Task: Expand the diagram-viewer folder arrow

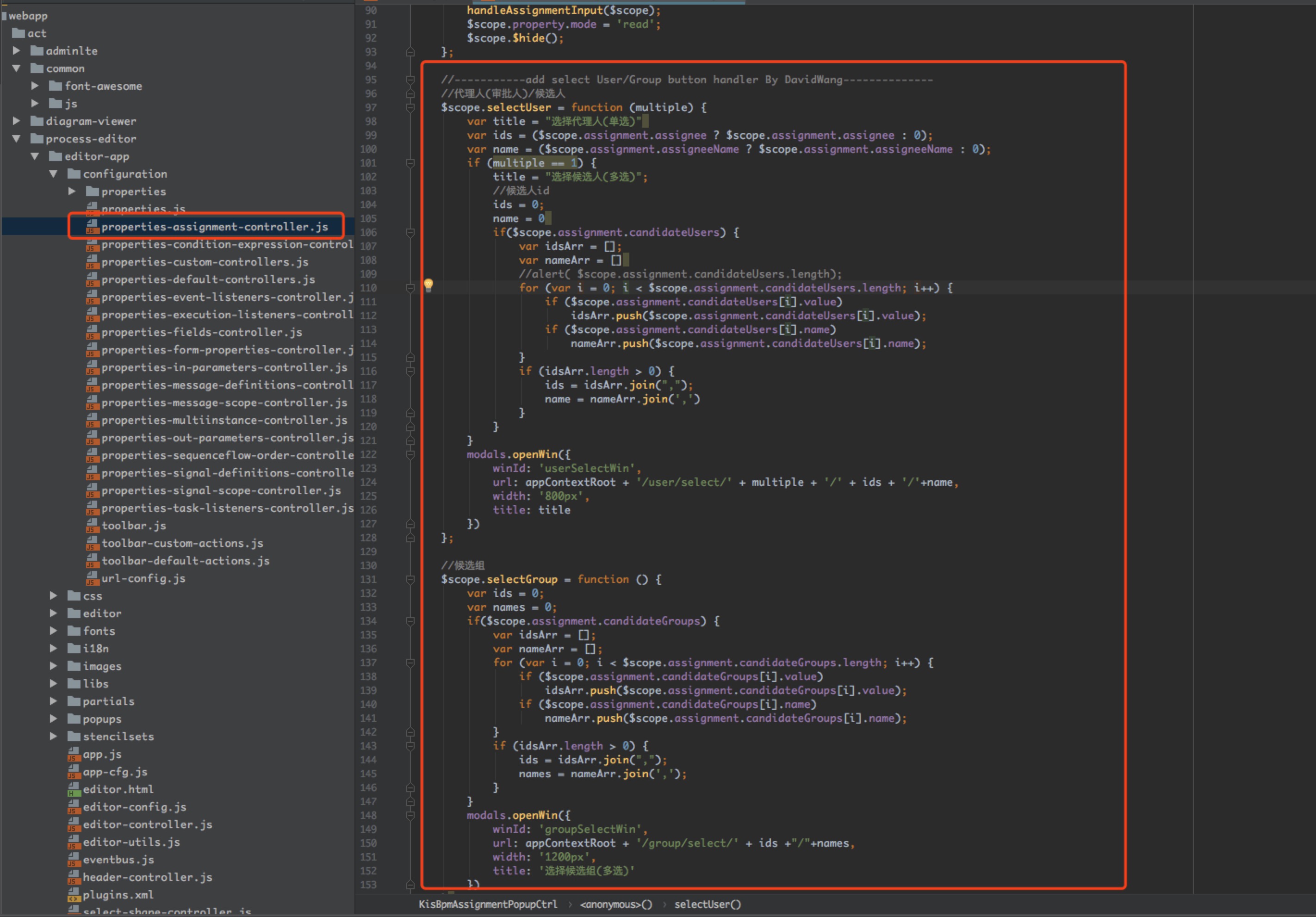Action: 17,121
